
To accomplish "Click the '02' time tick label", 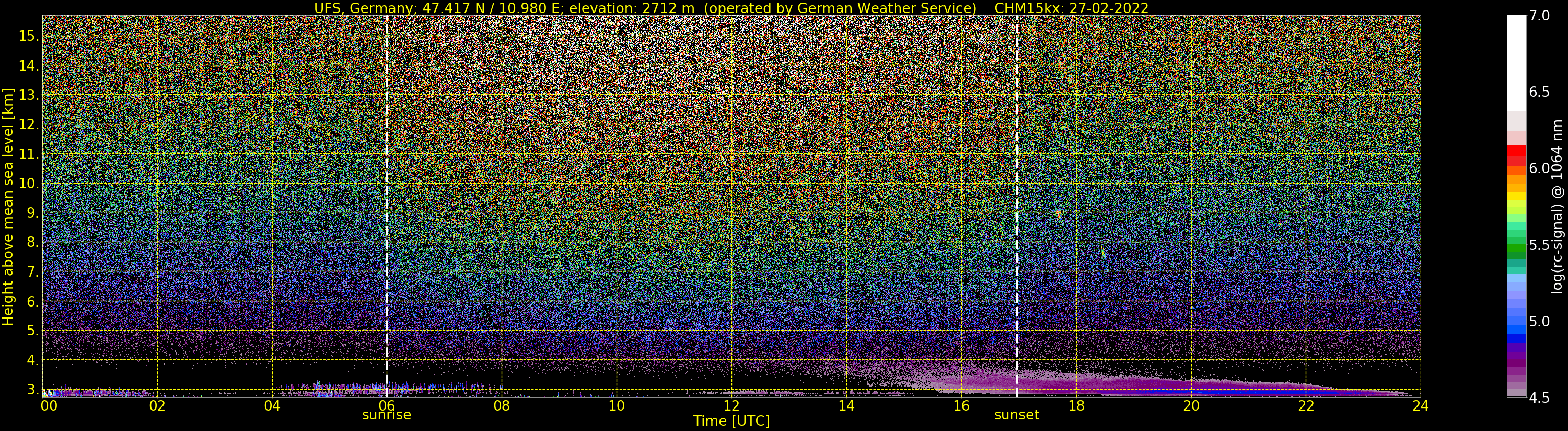I will tap(158, 406).
